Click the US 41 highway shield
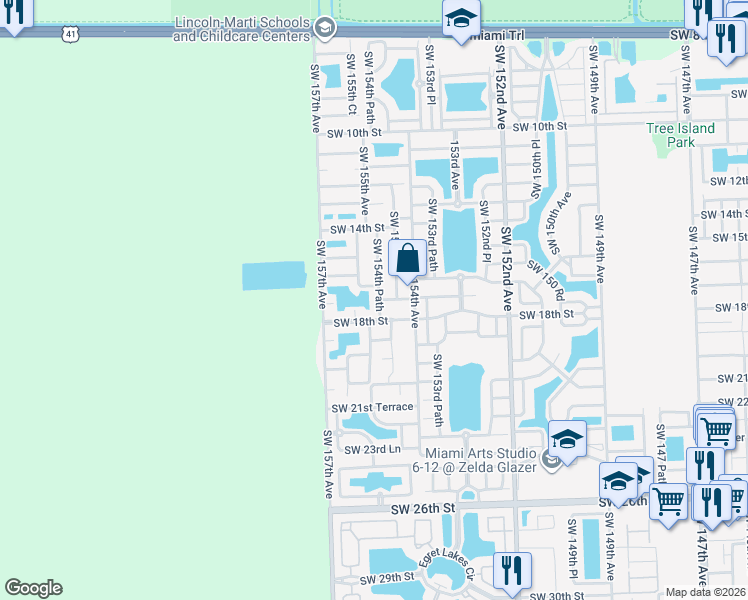This screenshot has width=748, height=600. pyautogui.click(x=70, y=34)
